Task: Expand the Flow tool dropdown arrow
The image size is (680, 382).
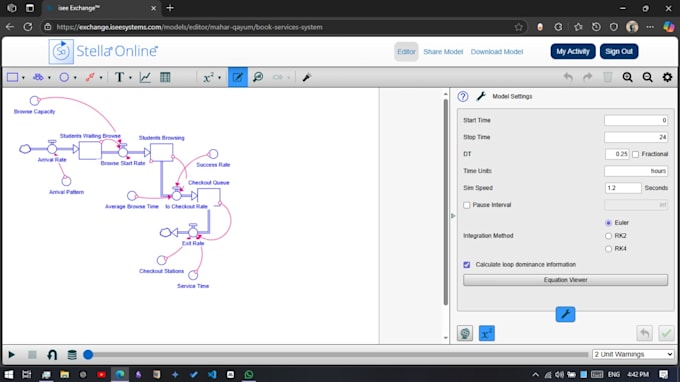Action: [49, 78]
